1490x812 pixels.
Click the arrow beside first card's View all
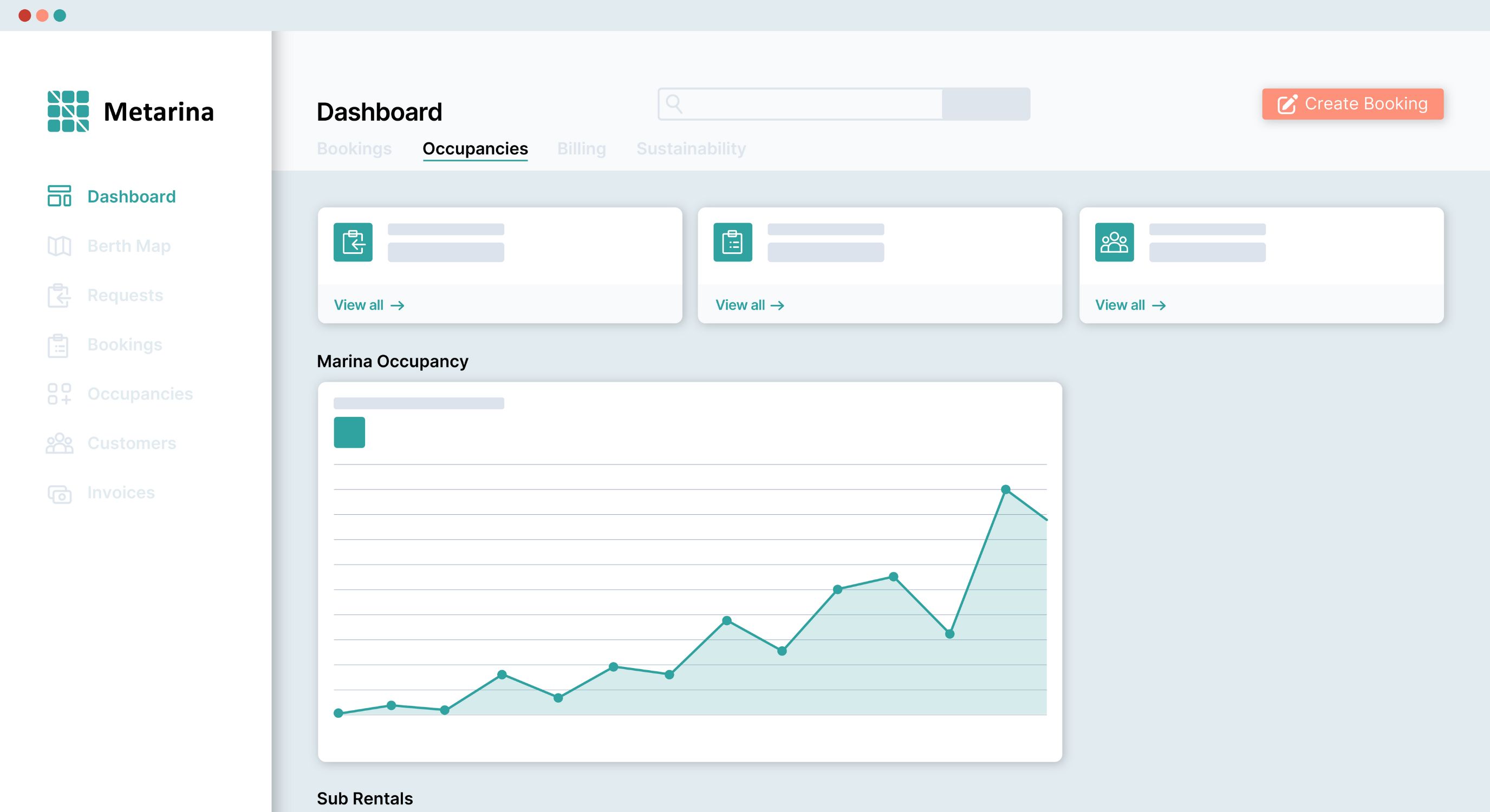[398, 305]
